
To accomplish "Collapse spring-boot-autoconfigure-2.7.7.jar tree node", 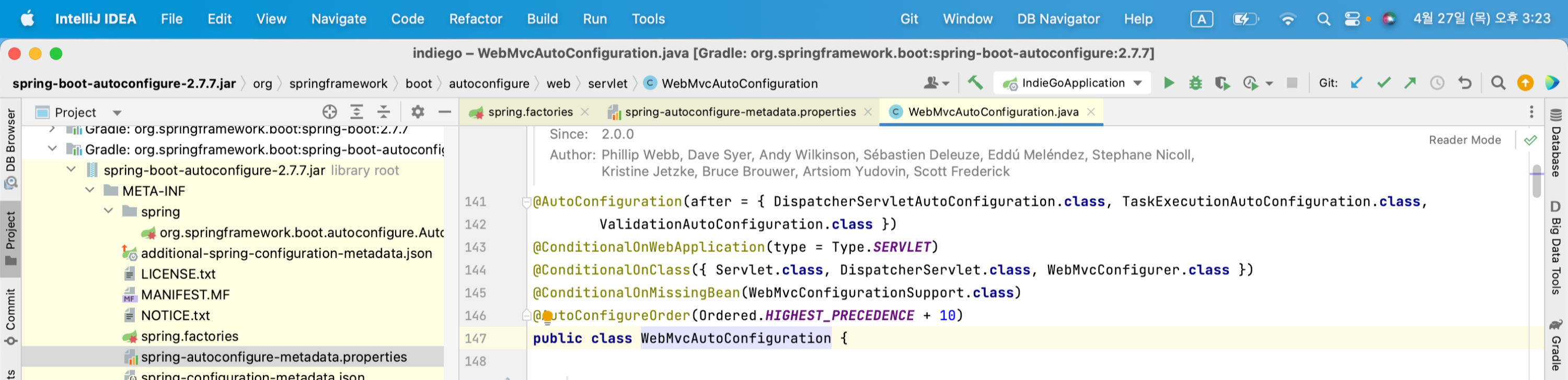I will [x=71, y=170].
